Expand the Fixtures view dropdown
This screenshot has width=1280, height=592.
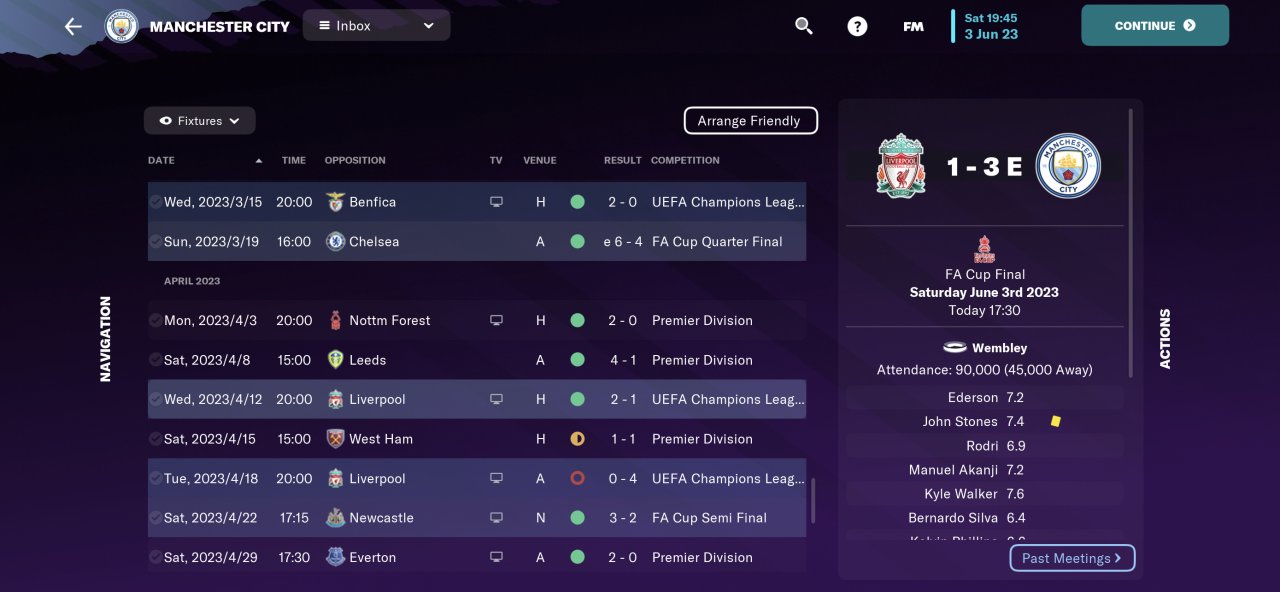199,121
